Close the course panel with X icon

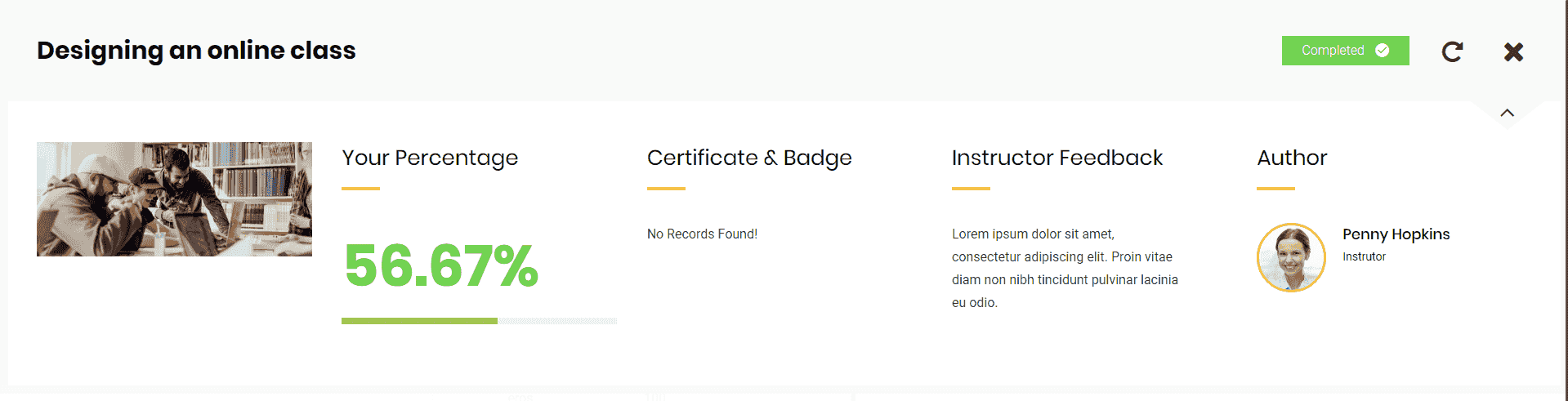tap(1513, 51)
